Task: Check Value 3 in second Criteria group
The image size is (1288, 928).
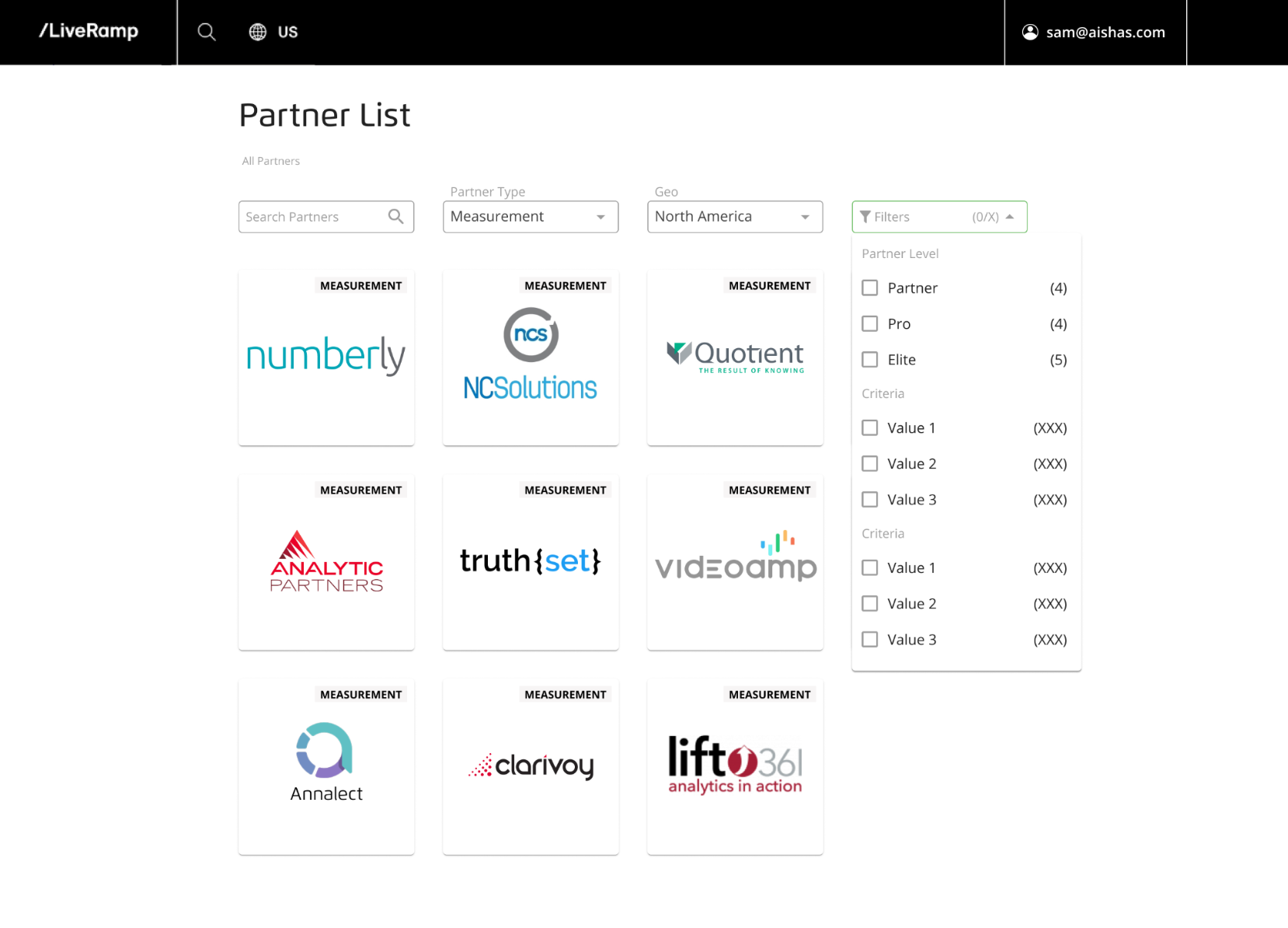Action: click(x=870, y=639)
